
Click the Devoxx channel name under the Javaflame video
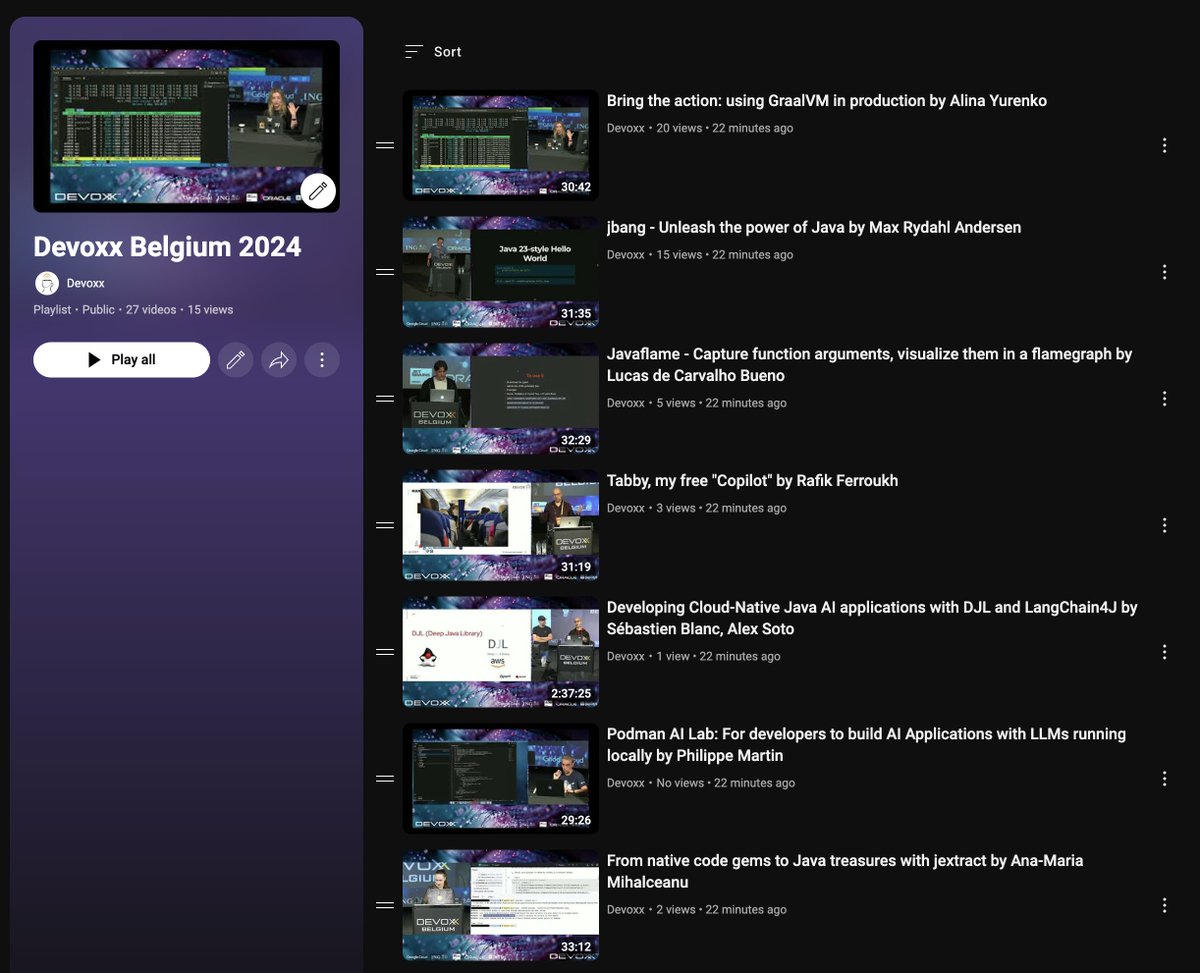click(x=626, y=403)
